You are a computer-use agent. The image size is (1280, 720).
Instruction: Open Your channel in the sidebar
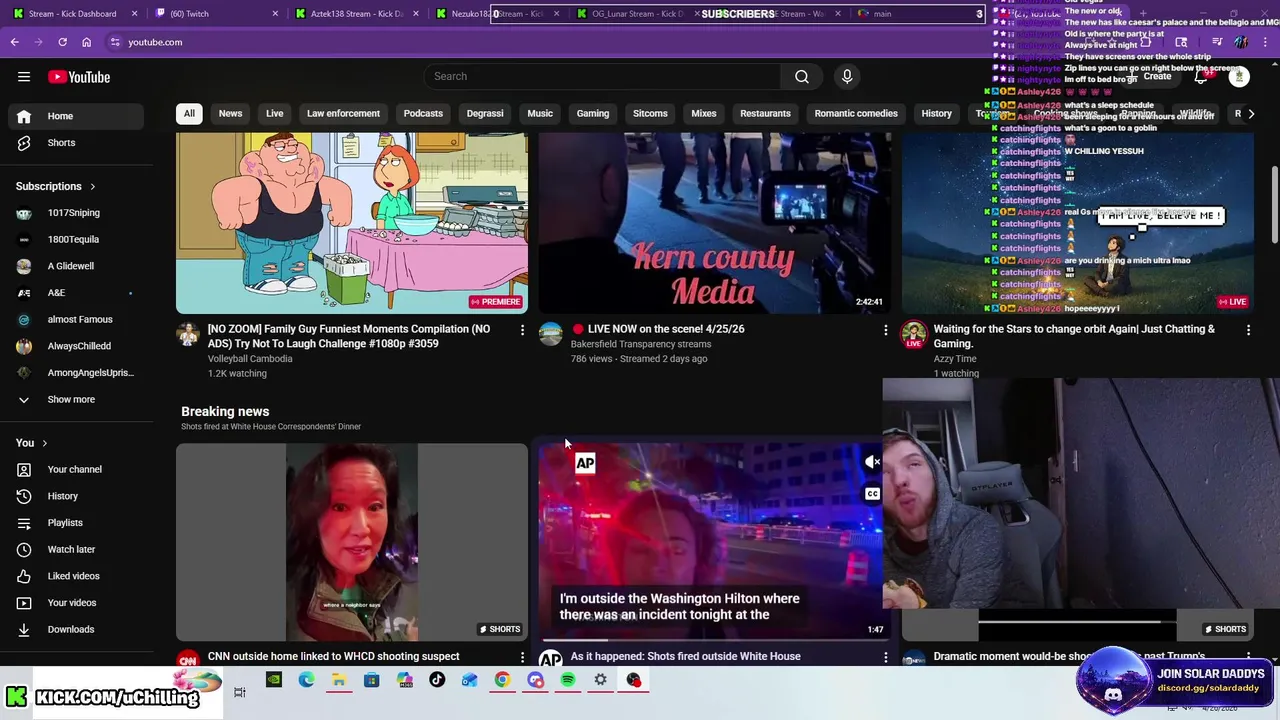pyautogui.click(x=75, y=469)
